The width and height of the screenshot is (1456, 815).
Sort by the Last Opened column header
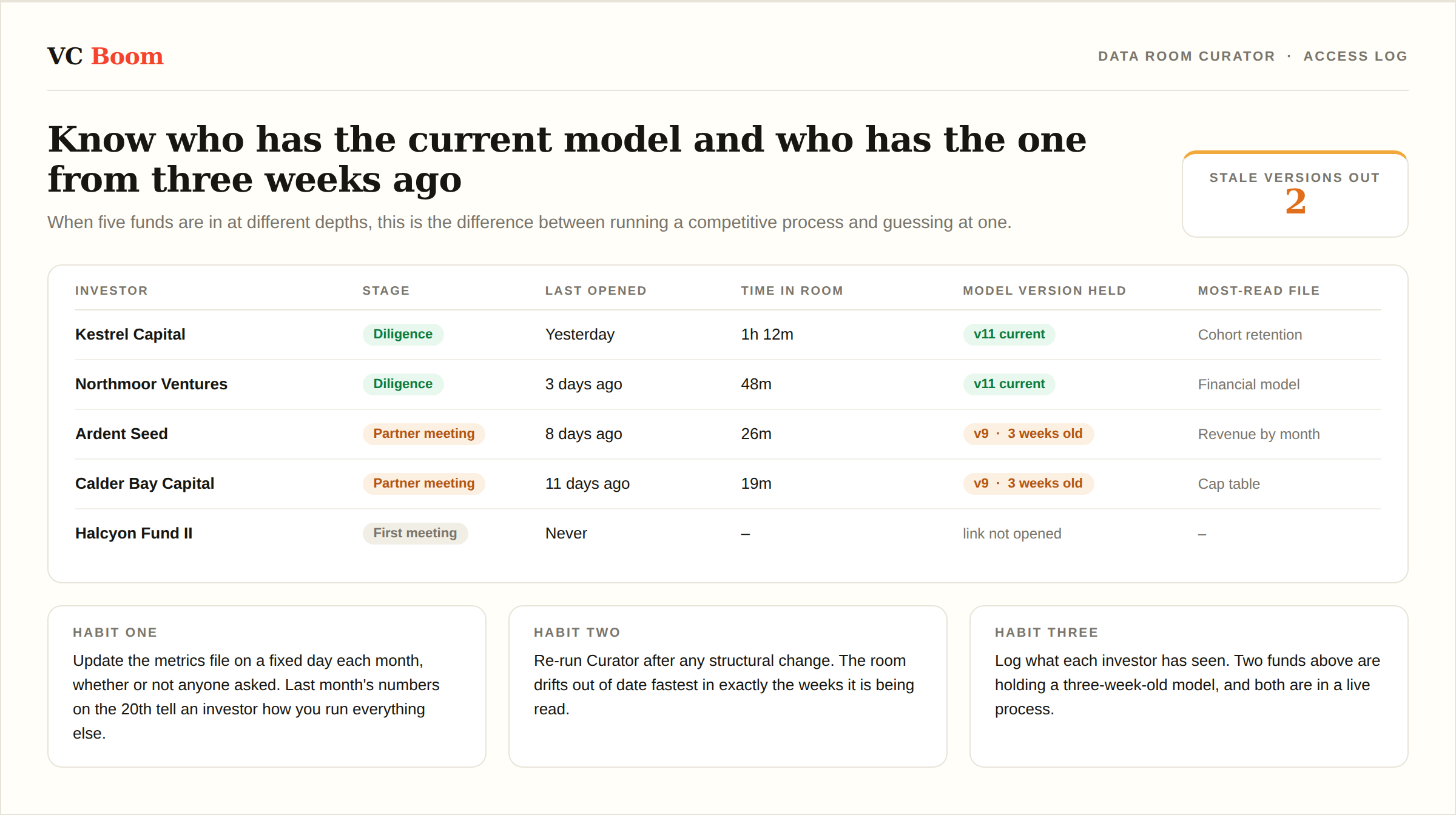596,291
